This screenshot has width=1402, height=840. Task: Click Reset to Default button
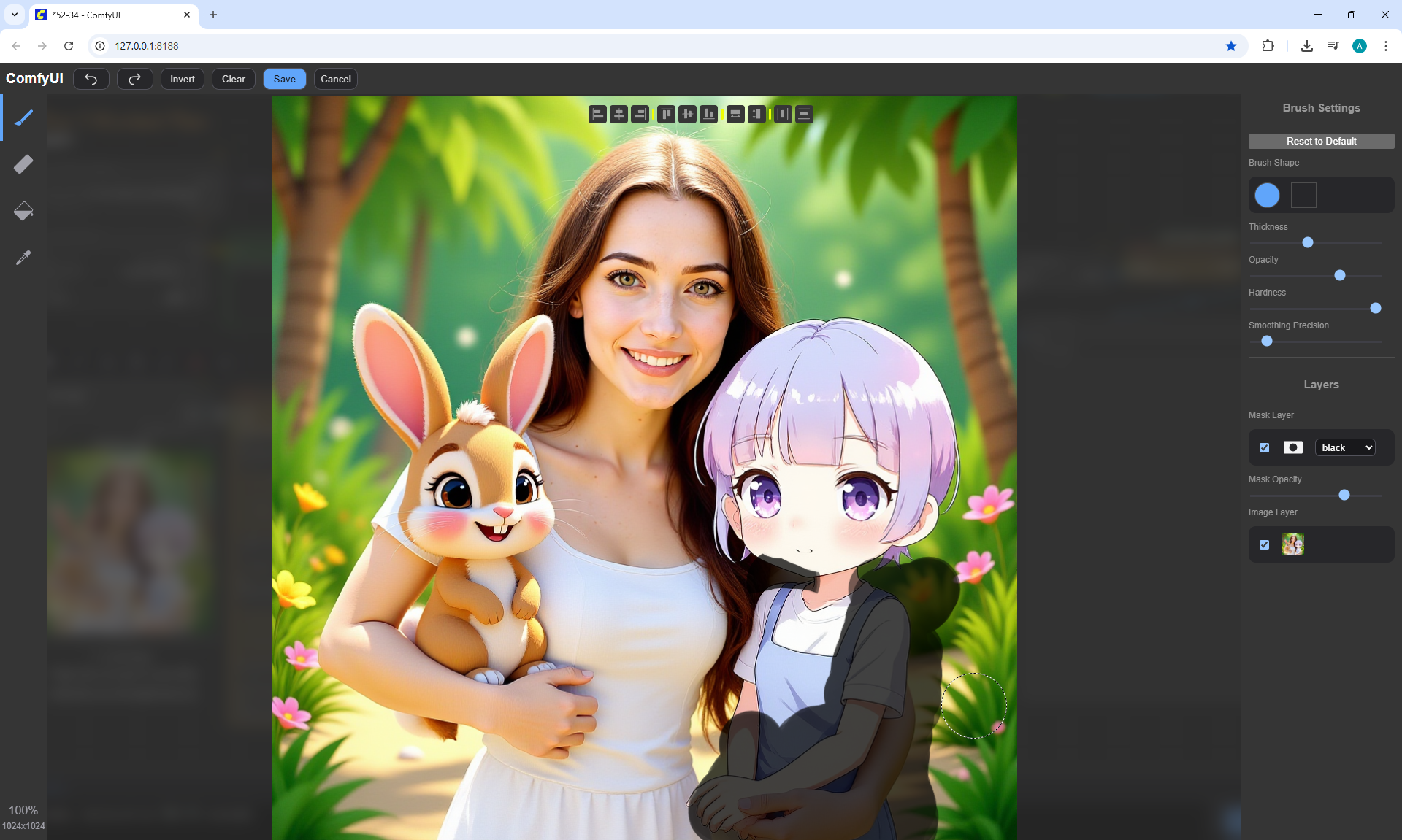(1321, 141)
